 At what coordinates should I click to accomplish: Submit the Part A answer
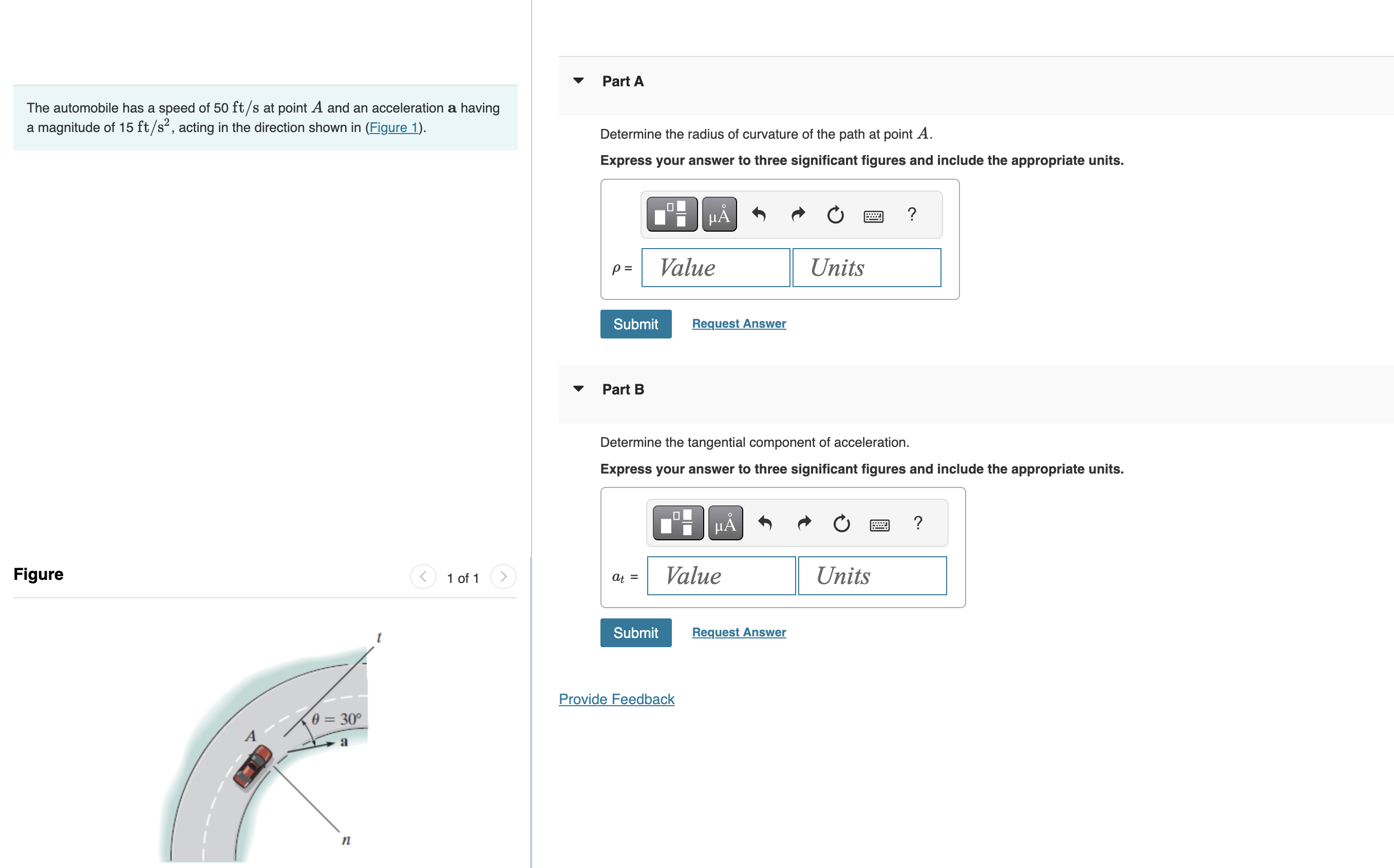click(635, 324)
